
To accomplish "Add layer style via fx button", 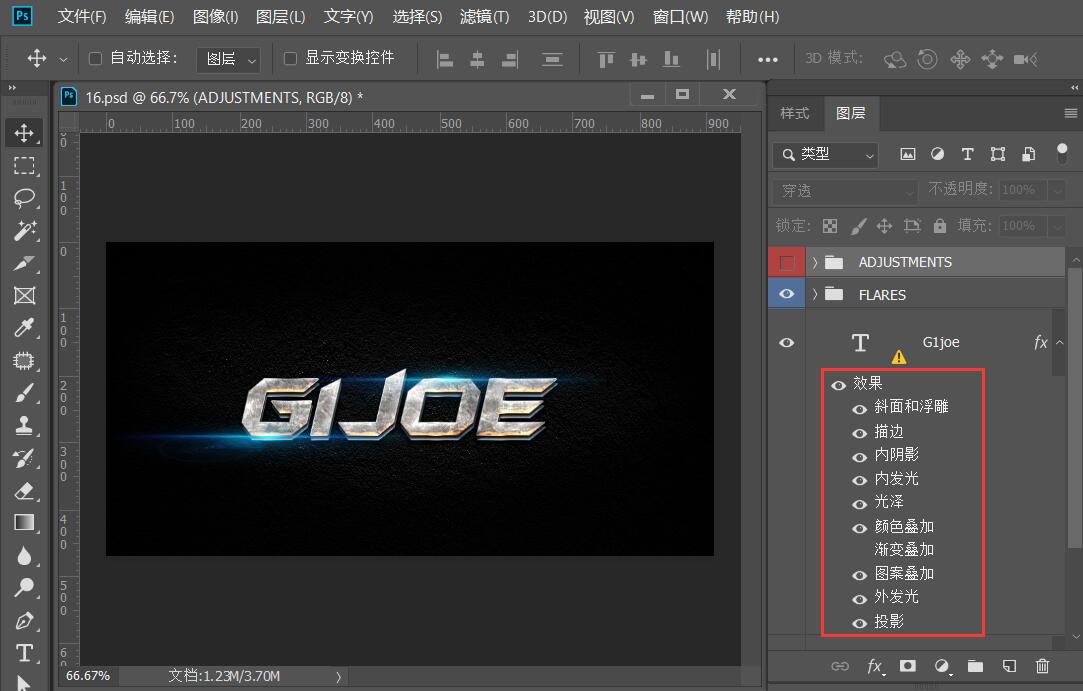I will coord(874,666).
